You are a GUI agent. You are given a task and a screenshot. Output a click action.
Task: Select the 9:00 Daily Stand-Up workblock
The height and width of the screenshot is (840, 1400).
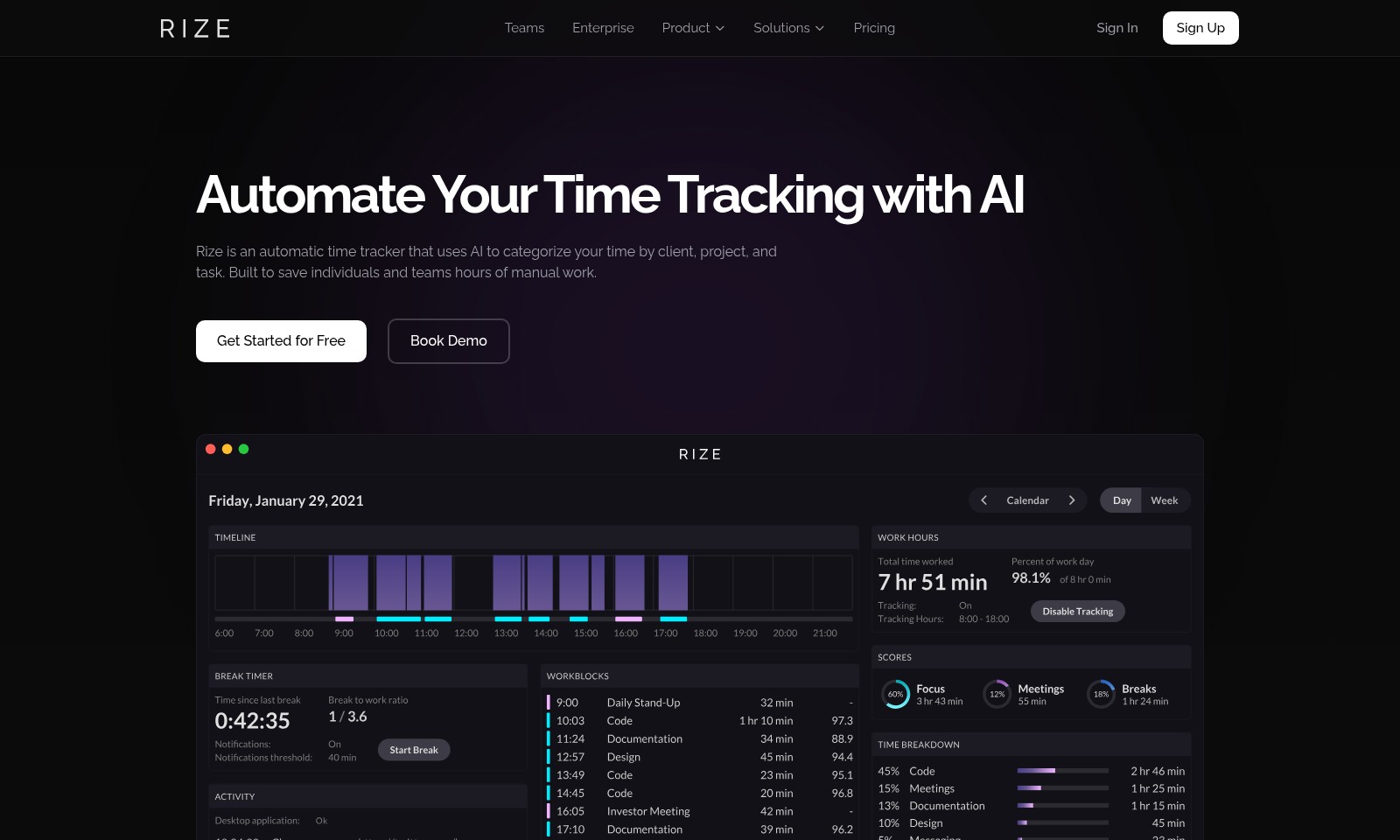(x=700, y=703)
